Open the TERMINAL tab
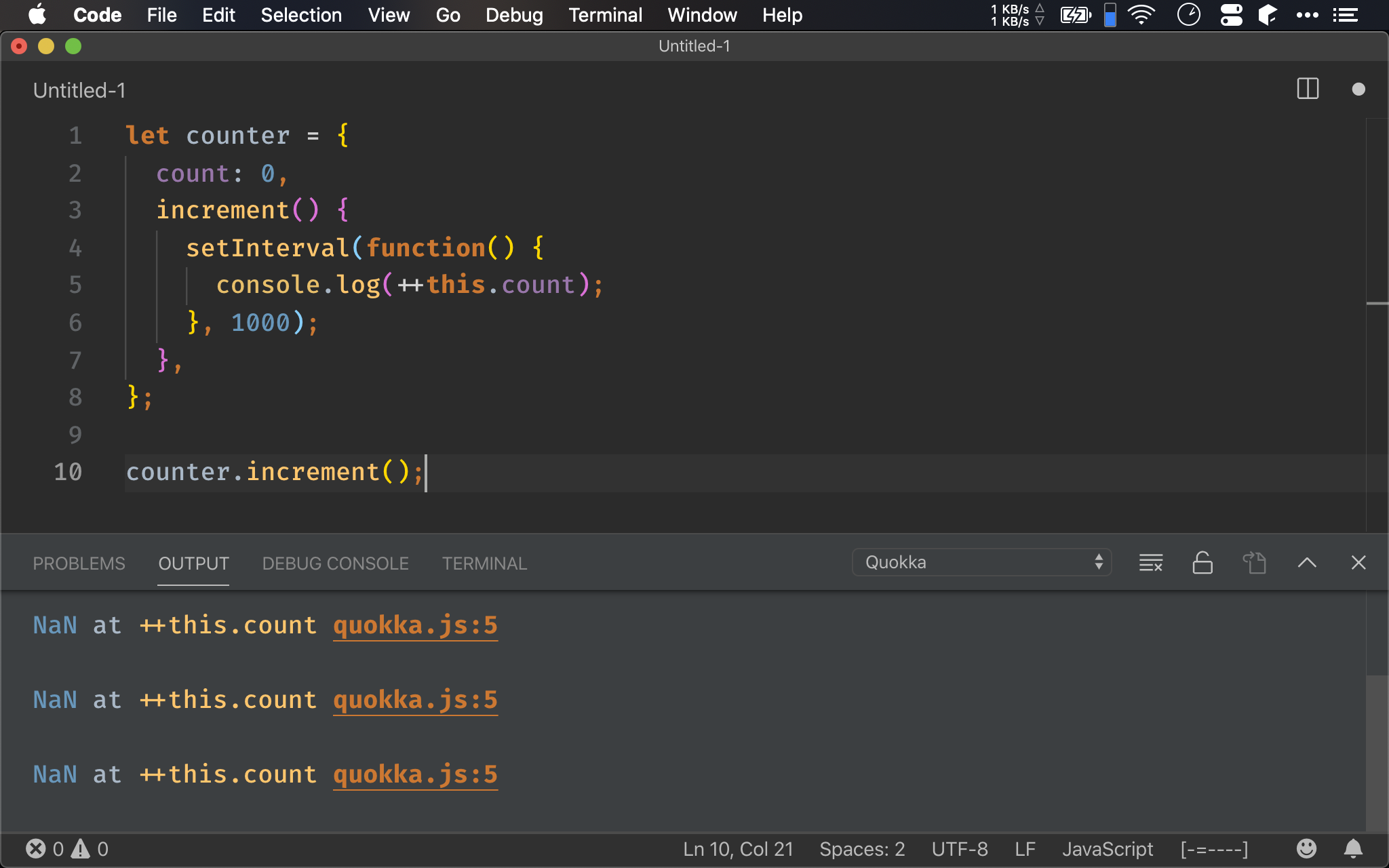Image resolution: width=1389 pixels, height=868 pixels. pyautogui.click(x=484, y=564)
